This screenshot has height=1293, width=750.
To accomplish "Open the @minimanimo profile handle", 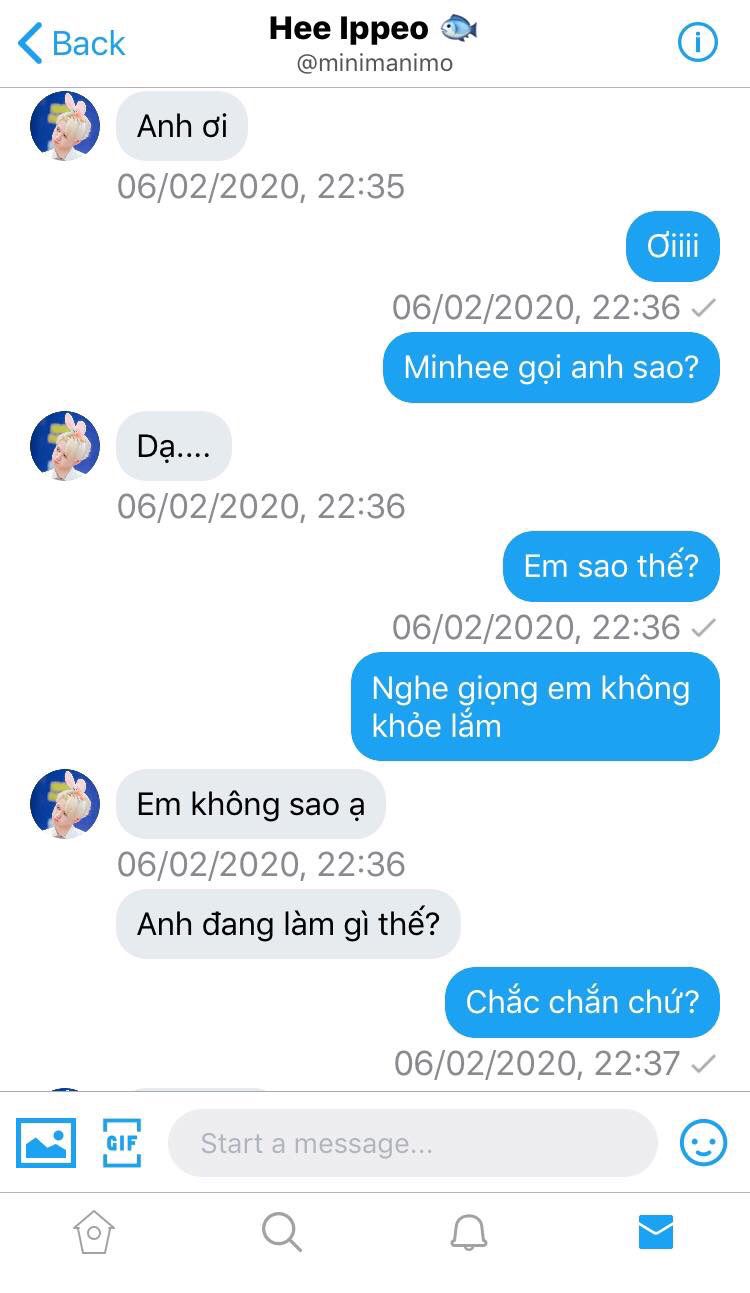I will click(x=375, y=63).
